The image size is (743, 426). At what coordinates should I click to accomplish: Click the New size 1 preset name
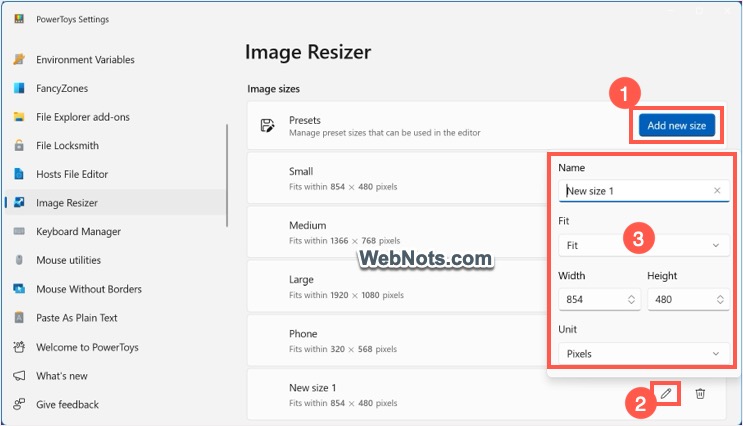pos(313,388)
